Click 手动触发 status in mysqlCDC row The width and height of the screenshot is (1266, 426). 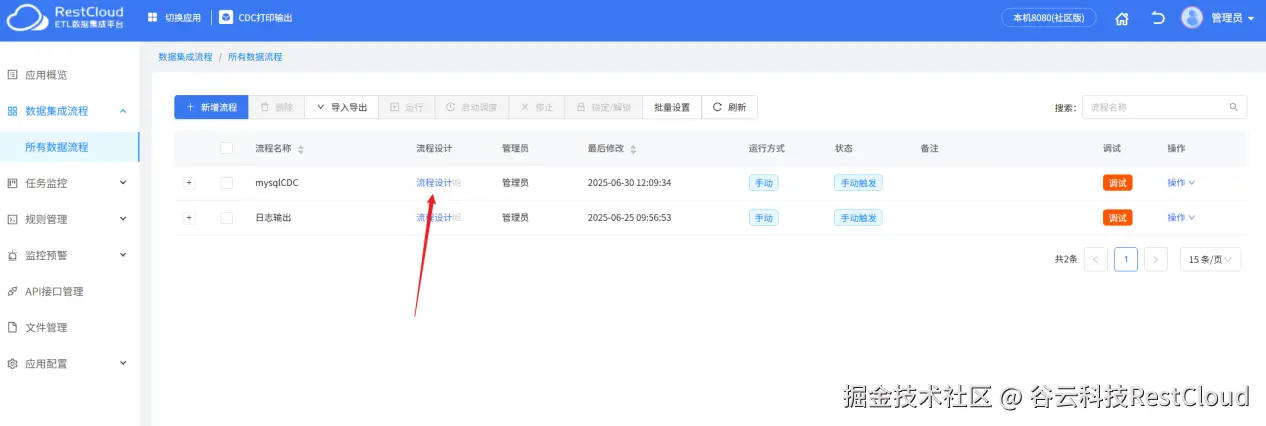tap(859, 183)
